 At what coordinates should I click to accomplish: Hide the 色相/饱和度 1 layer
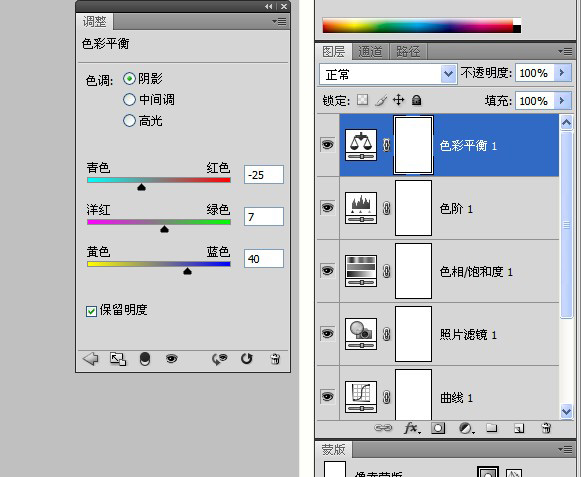coord(328,270)
